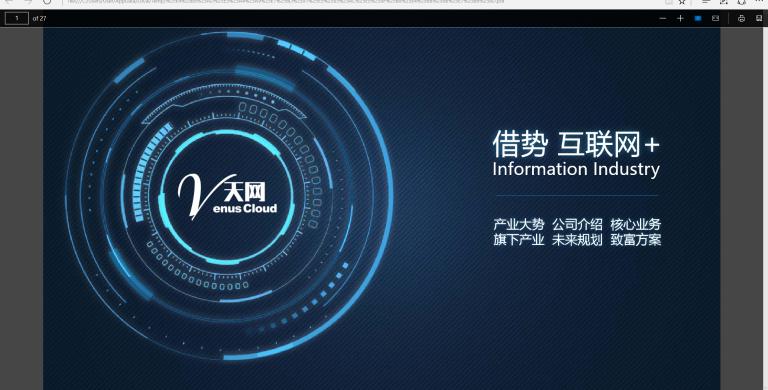768x390 pixels.
Task: Switch the PDF page layout view
Action: coord(716,18)
